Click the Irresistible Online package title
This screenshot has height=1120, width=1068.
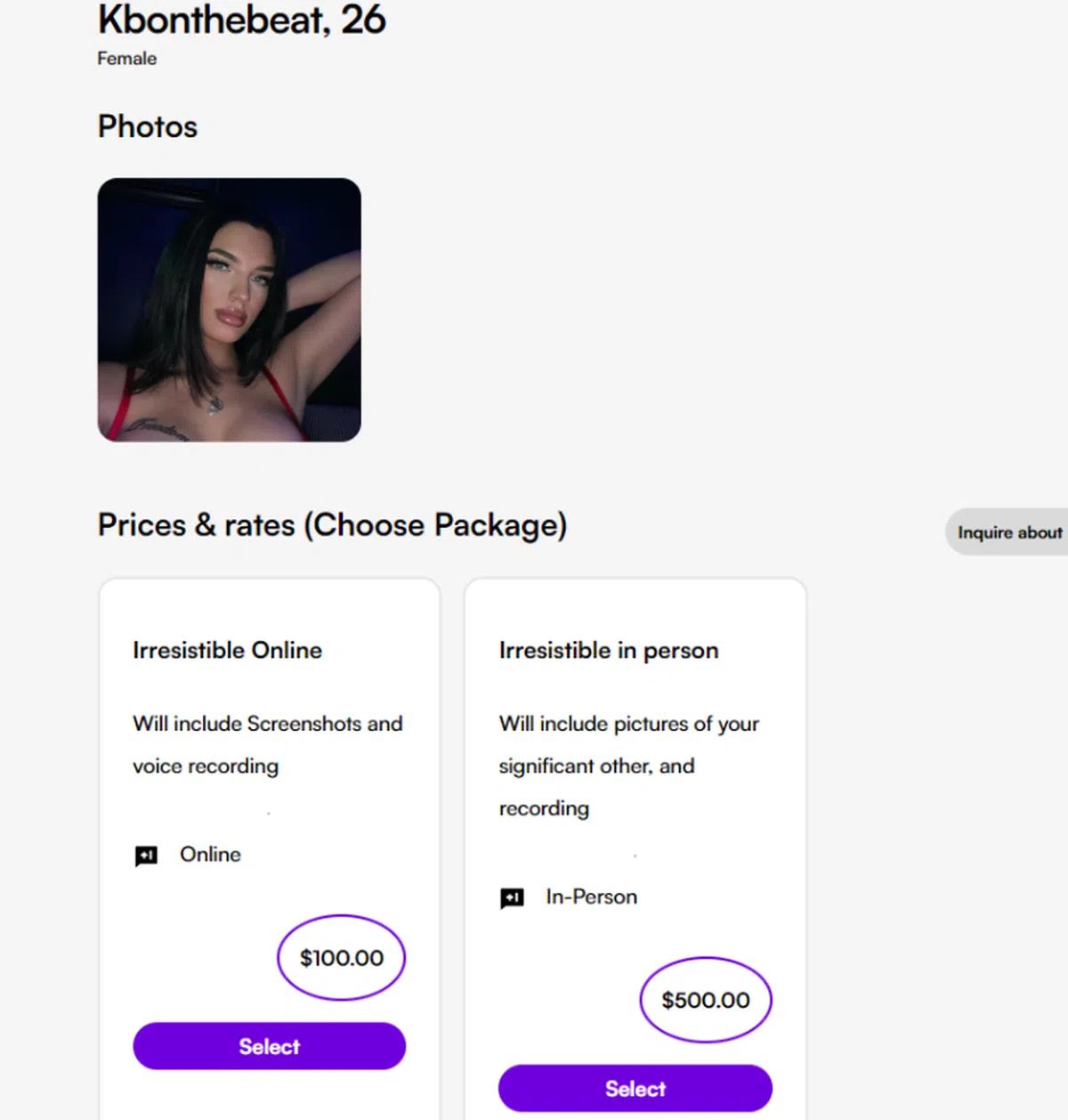click(227, 651)
